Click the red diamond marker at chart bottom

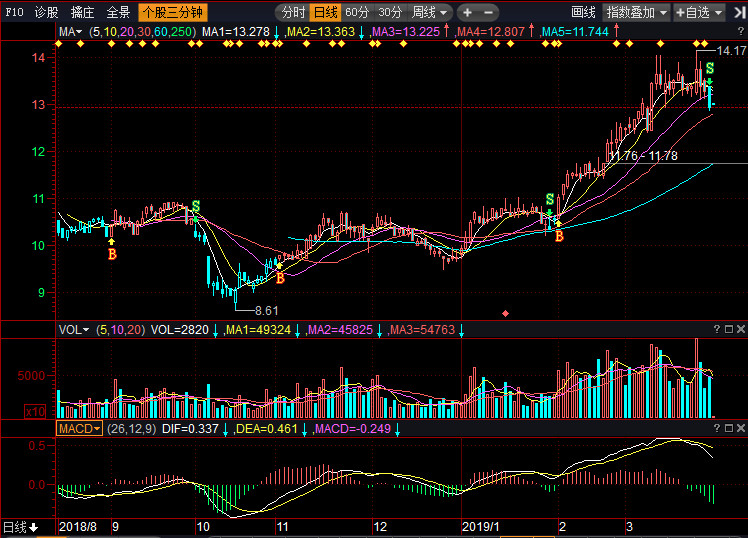505,313
